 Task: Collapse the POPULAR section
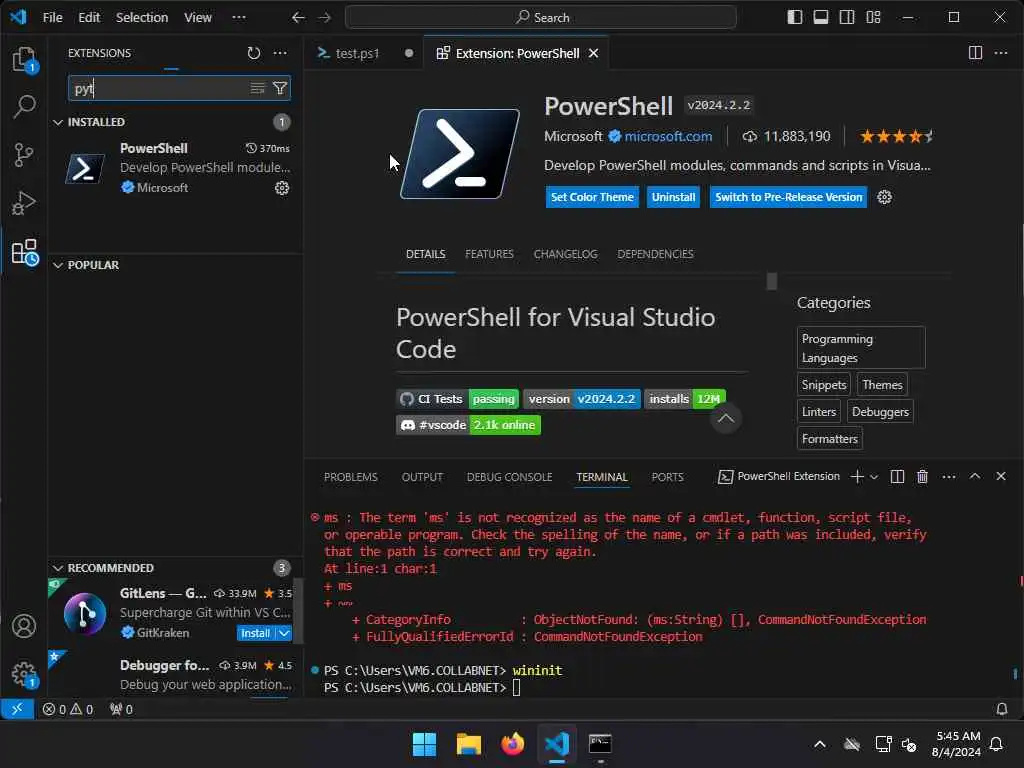pos(58,265)
